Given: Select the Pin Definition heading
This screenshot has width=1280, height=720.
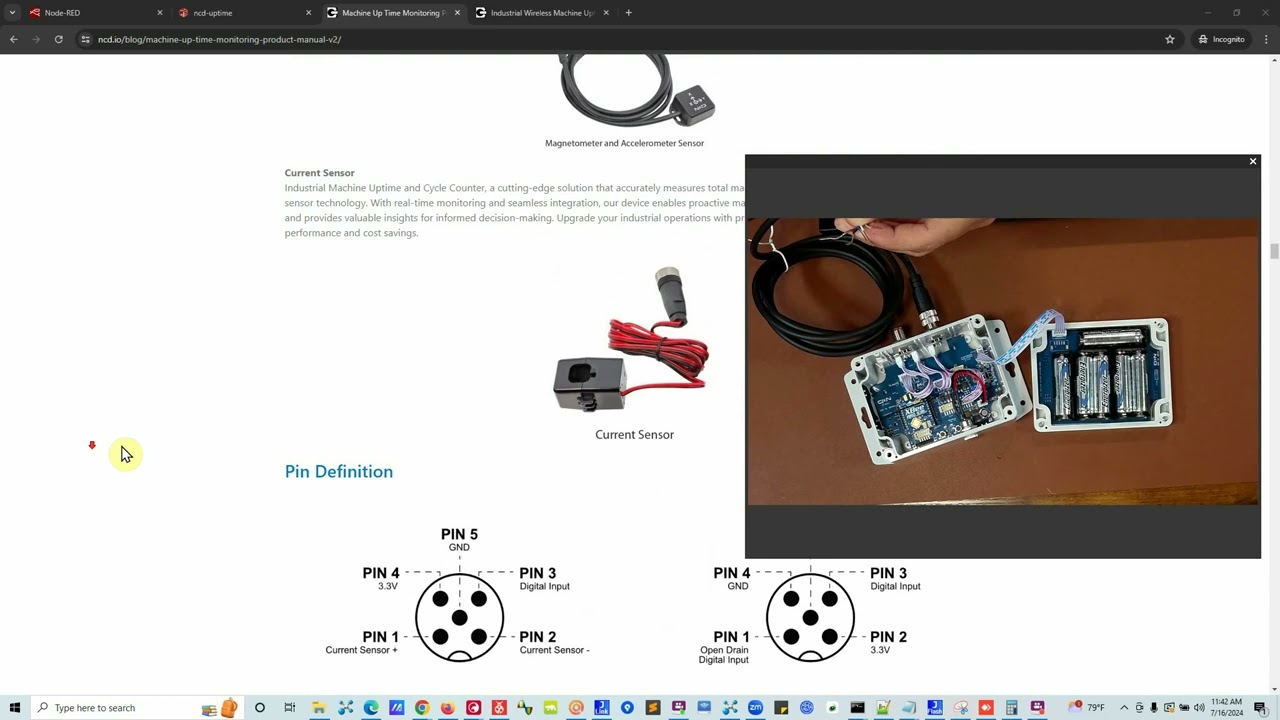Looking at the screenshot, I should pyautogui.click(x=339, y=471).
